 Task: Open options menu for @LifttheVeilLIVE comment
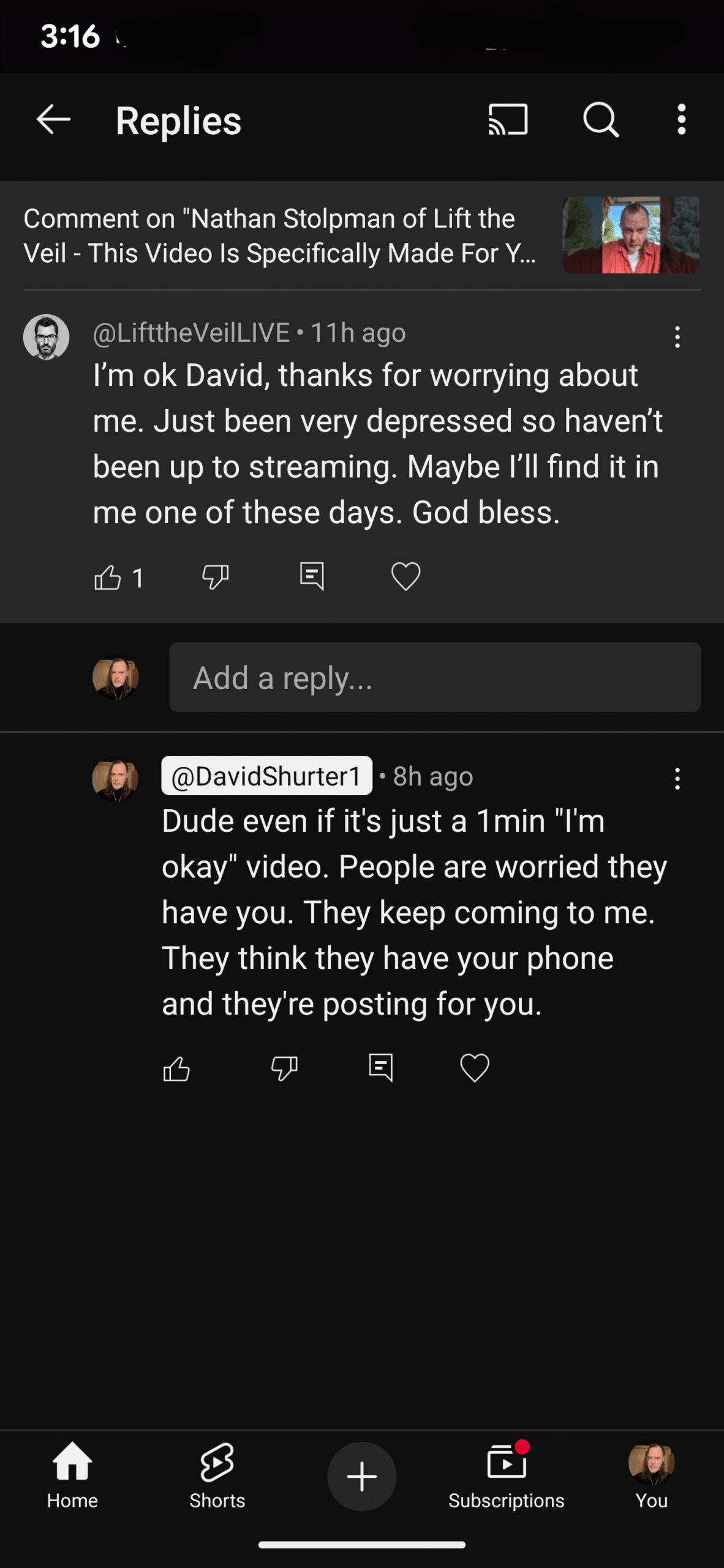[x=677, y=337]
